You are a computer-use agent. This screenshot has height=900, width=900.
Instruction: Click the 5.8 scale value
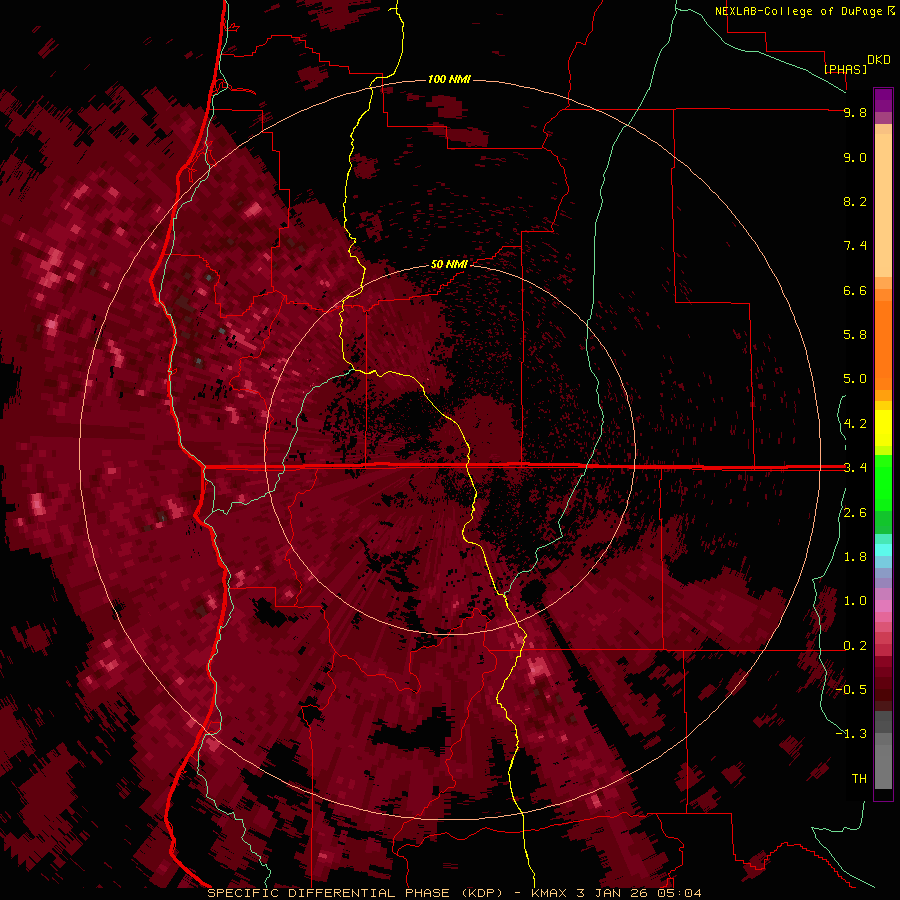855,335
